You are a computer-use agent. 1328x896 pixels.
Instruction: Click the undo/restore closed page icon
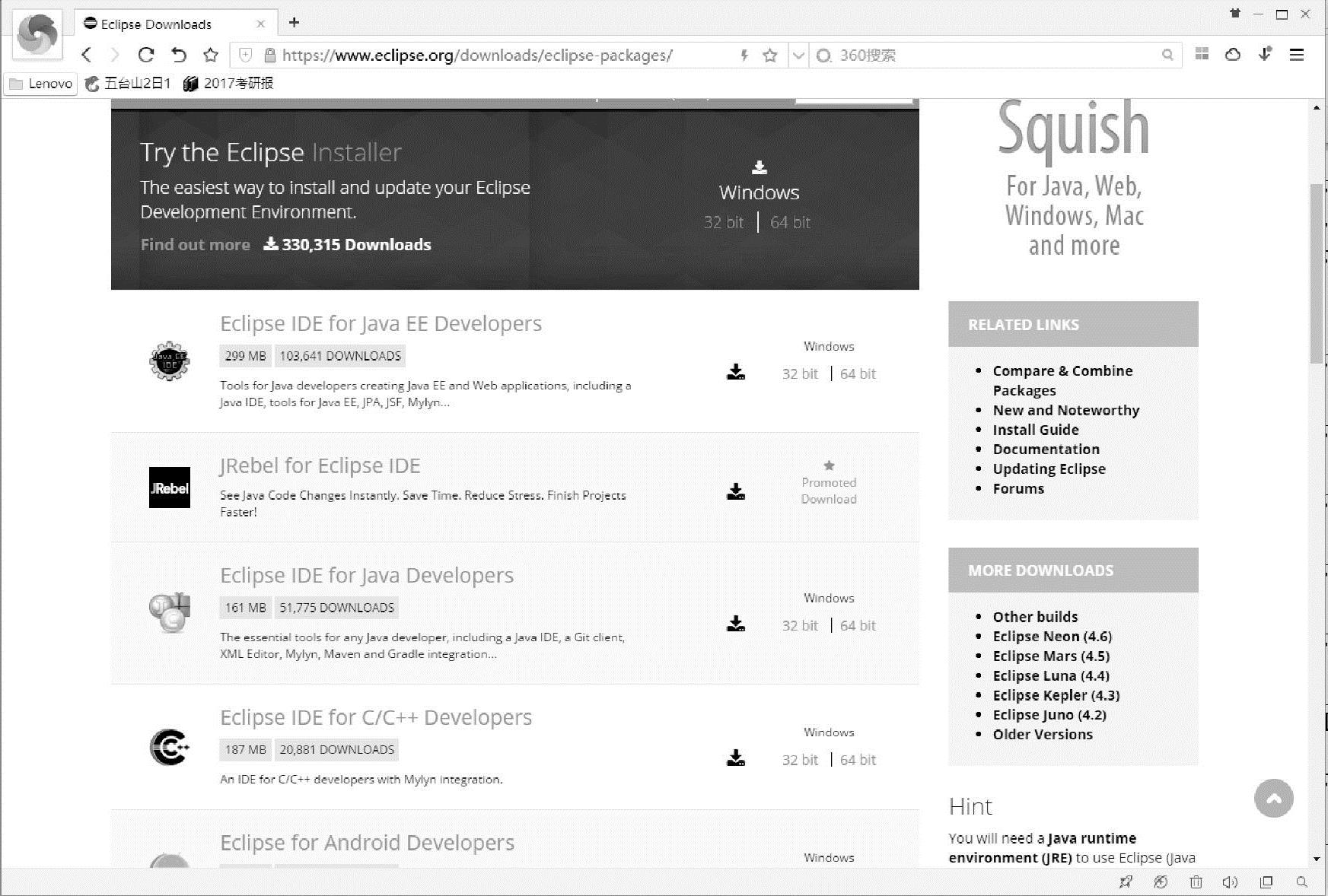coord(178,55)
